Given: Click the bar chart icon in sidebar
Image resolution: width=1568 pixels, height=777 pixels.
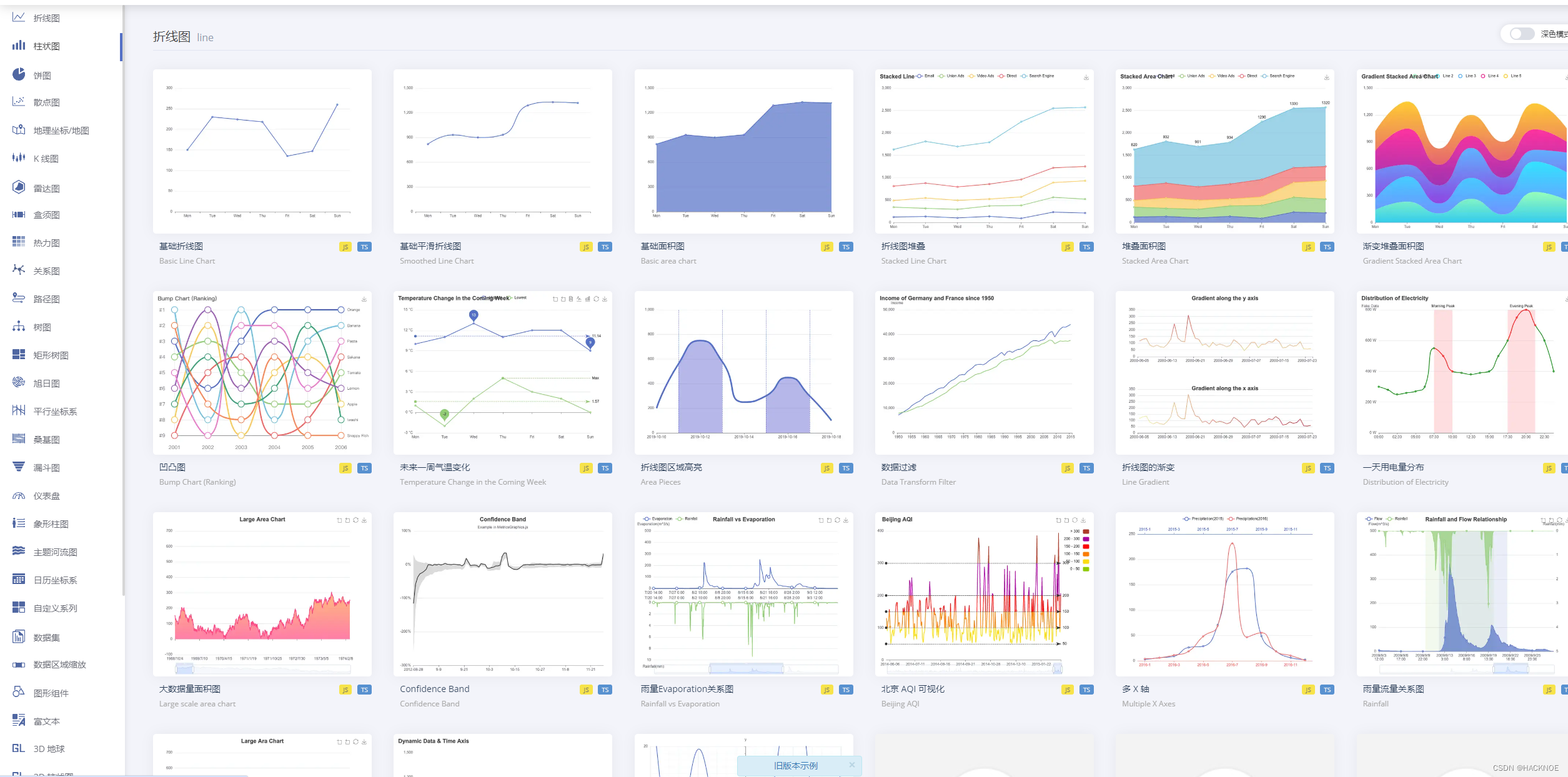Looking at the screenshot, I should pos(19,46).
